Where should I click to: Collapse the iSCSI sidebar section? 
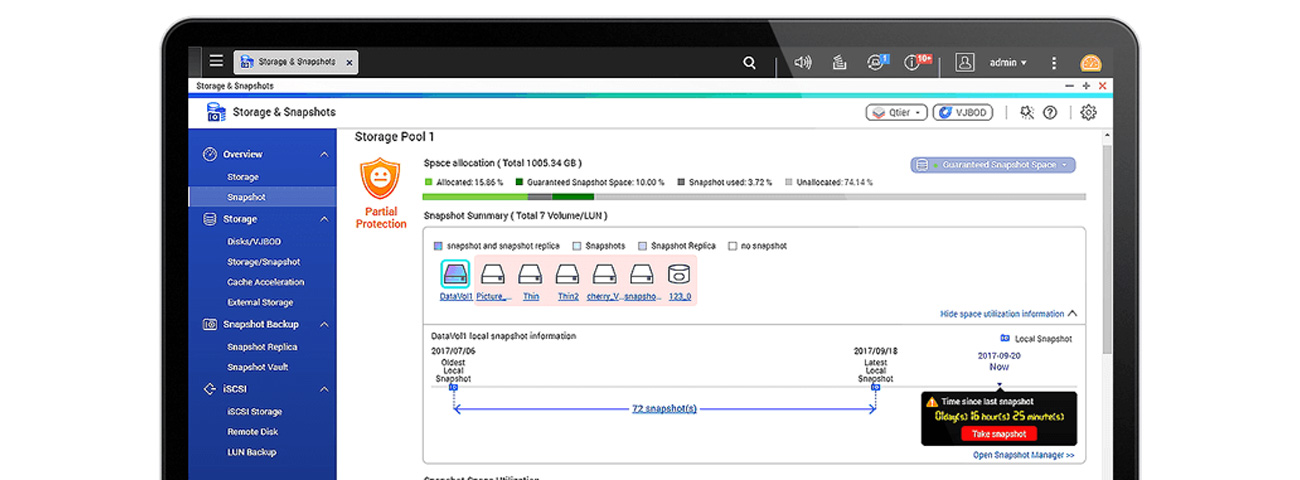pos(324,389)
